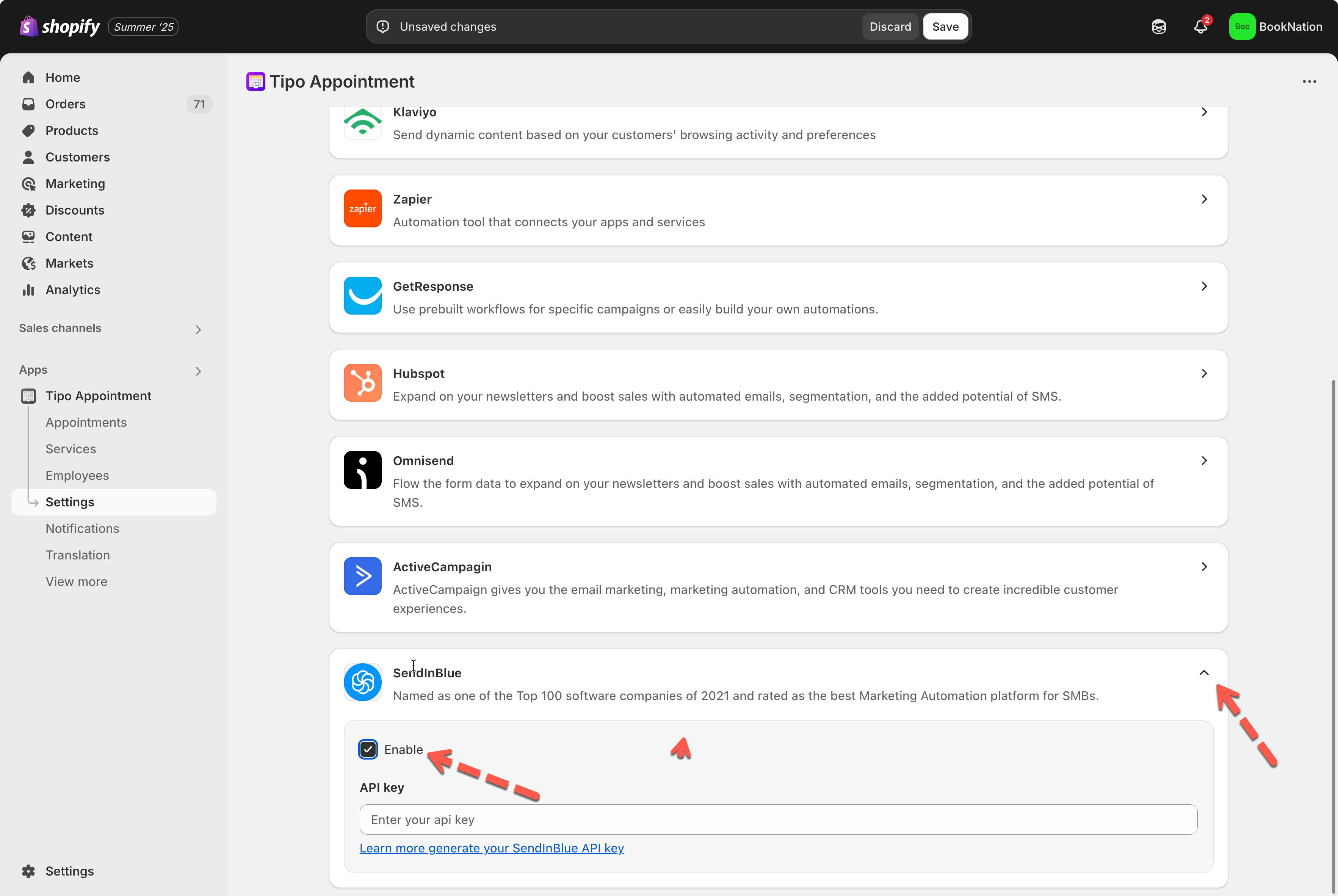Screen dimensions: 1338x896
Task: Click the three-dot more actions icon
Action: click(x=1309, y=82)
